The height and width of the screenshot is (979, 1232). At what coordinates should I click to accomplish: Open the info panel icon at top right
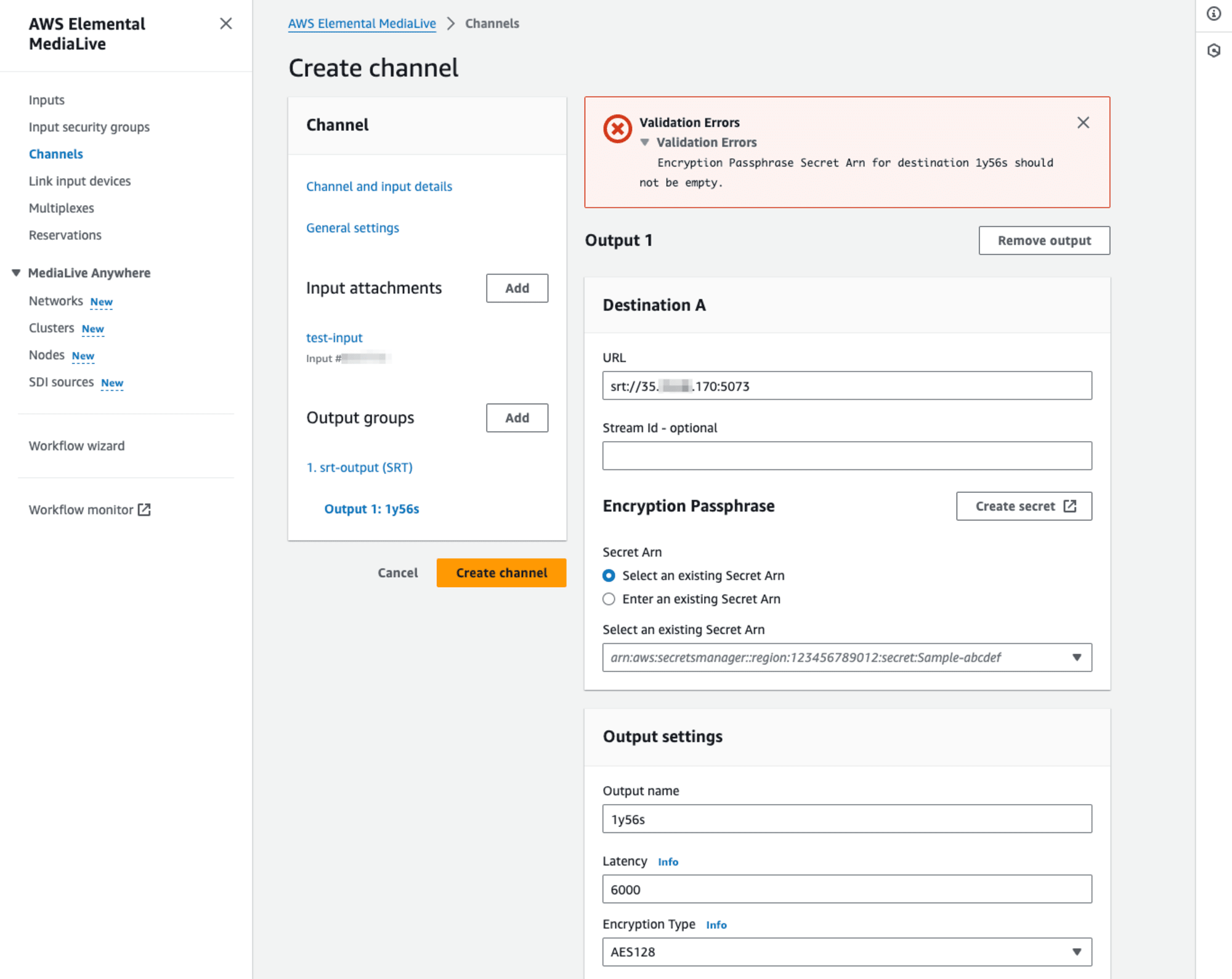click(x=1214, y=14)
